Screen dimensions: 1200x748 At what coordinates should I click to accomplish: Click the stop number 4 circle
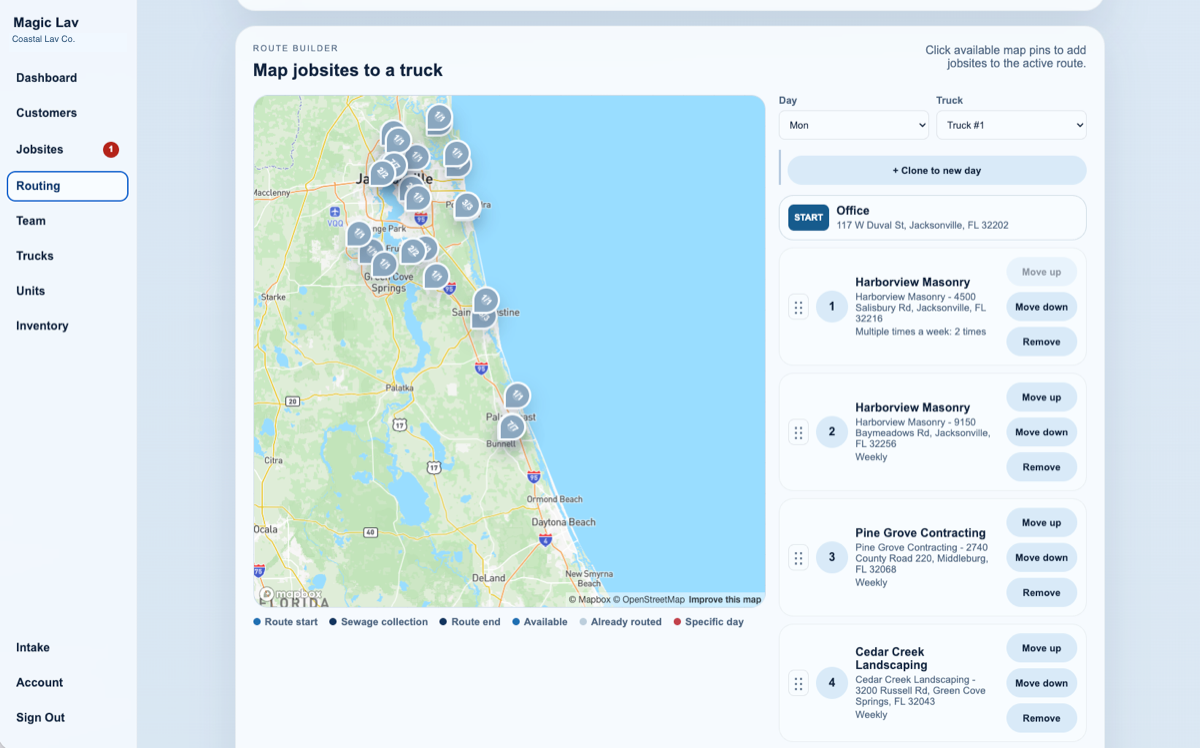[832, 683]
